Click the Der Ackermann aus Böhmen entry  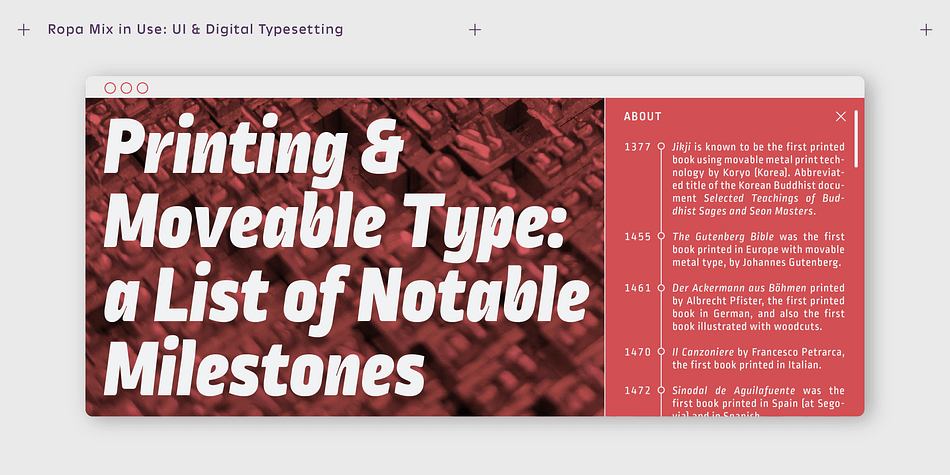tap(758, 307)
